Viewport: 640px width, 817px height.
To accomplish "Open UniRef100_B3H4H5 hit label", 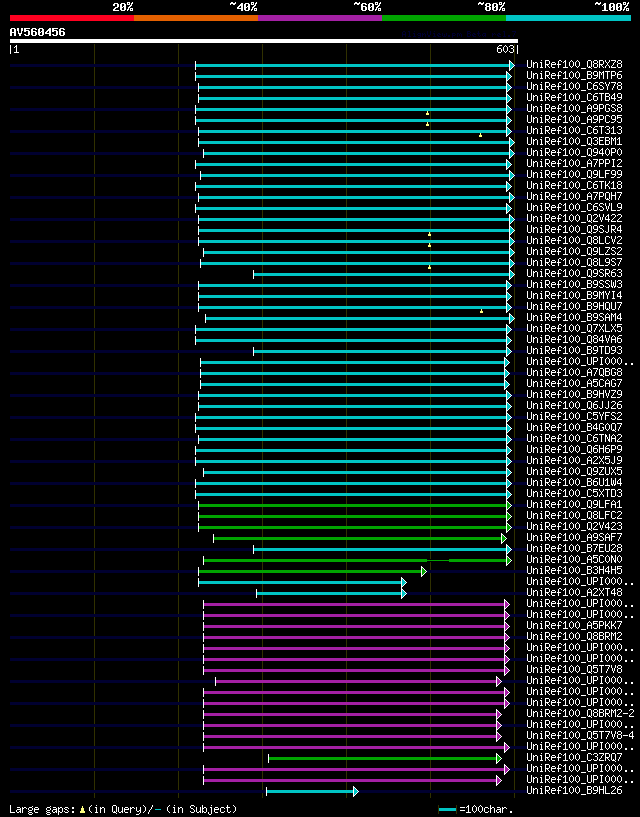I will coord(574,571).
